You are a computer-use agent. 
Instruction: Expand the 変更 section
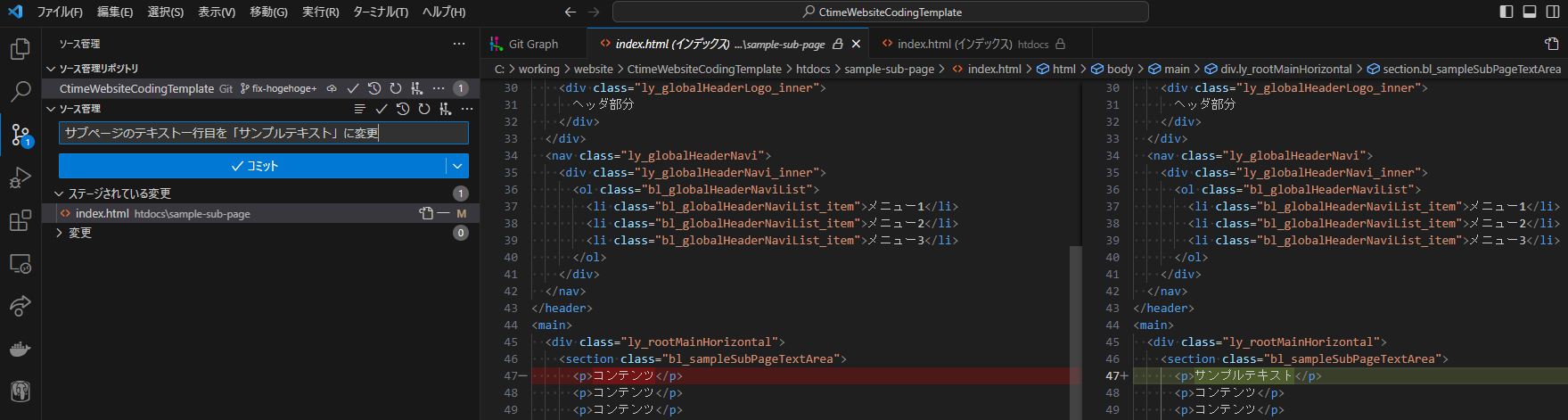[x=60, y=233]
